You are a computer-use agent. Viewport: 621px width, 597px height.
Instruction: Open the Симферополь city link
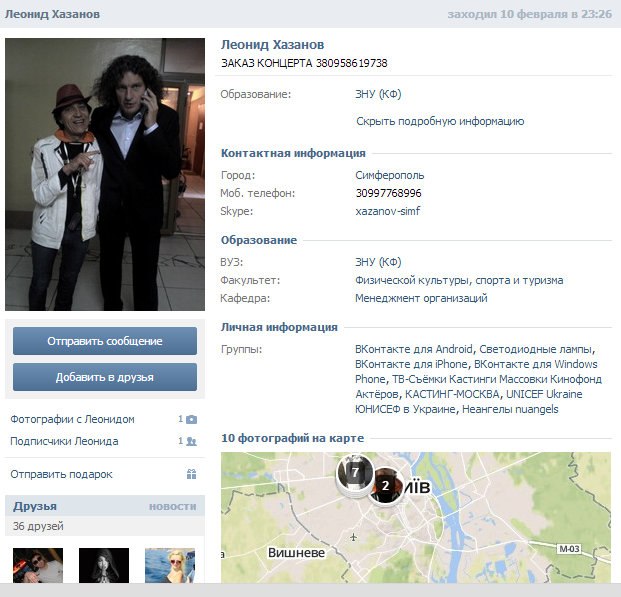389,175
